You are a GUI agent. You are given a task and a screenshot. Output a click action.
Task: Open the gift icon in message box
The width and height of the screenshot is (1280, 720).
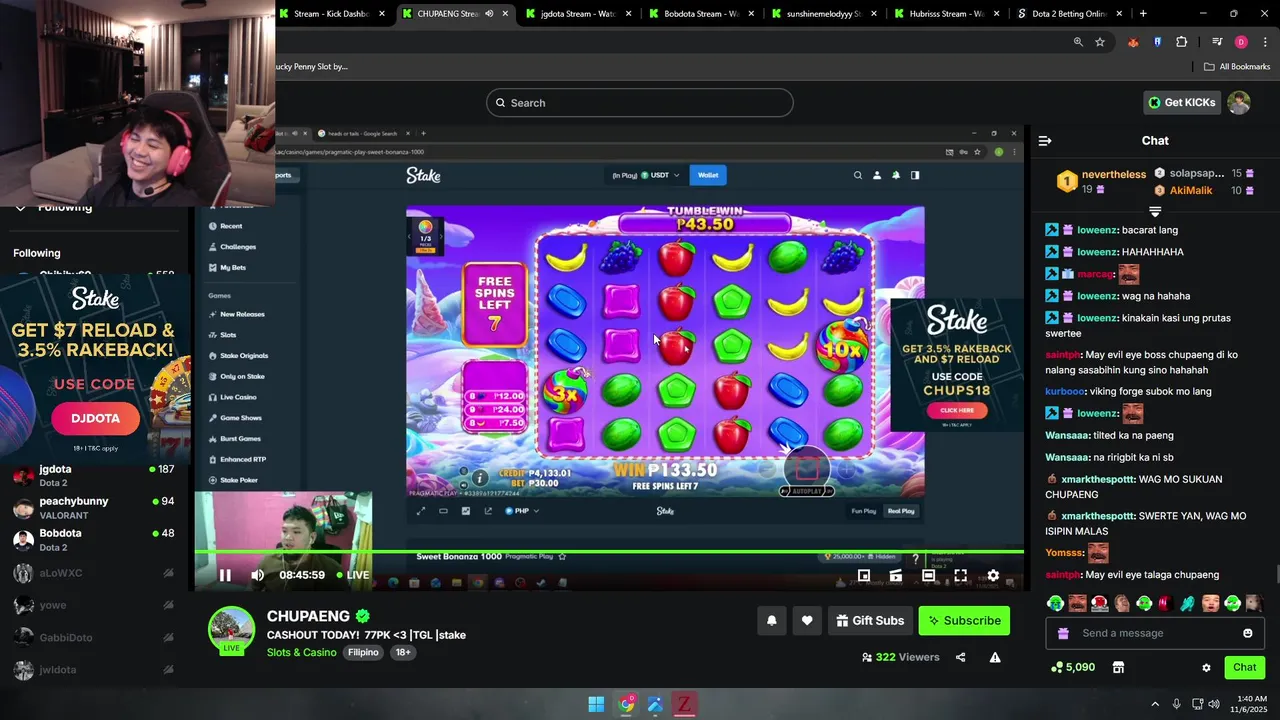1063,633
